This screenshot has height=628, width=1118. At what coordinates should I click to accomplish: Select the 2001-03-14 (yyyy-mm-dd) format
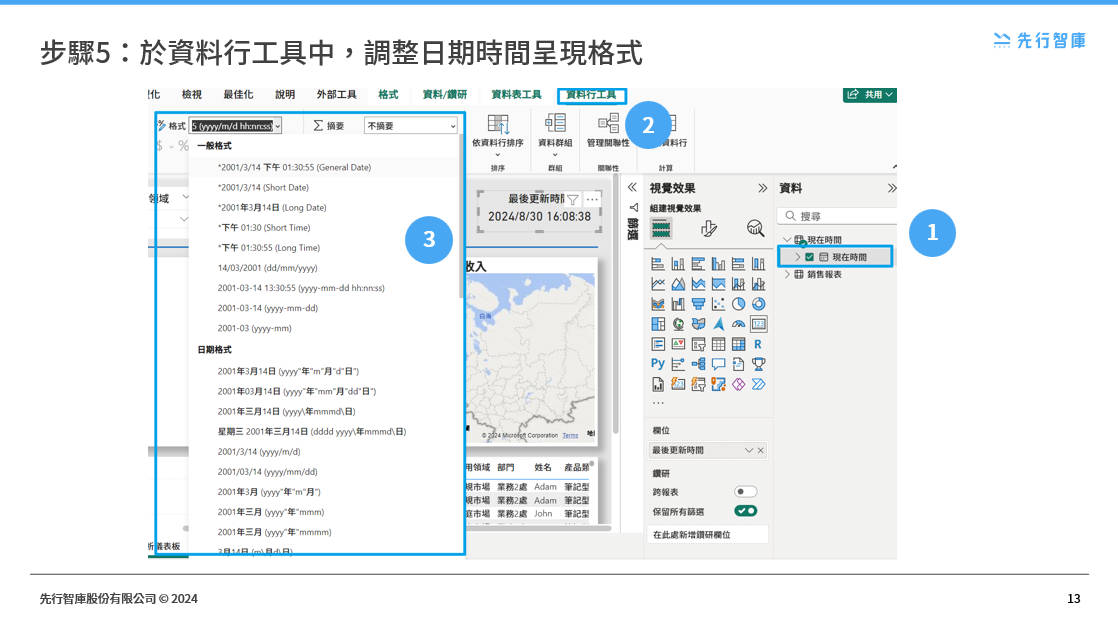268,308
